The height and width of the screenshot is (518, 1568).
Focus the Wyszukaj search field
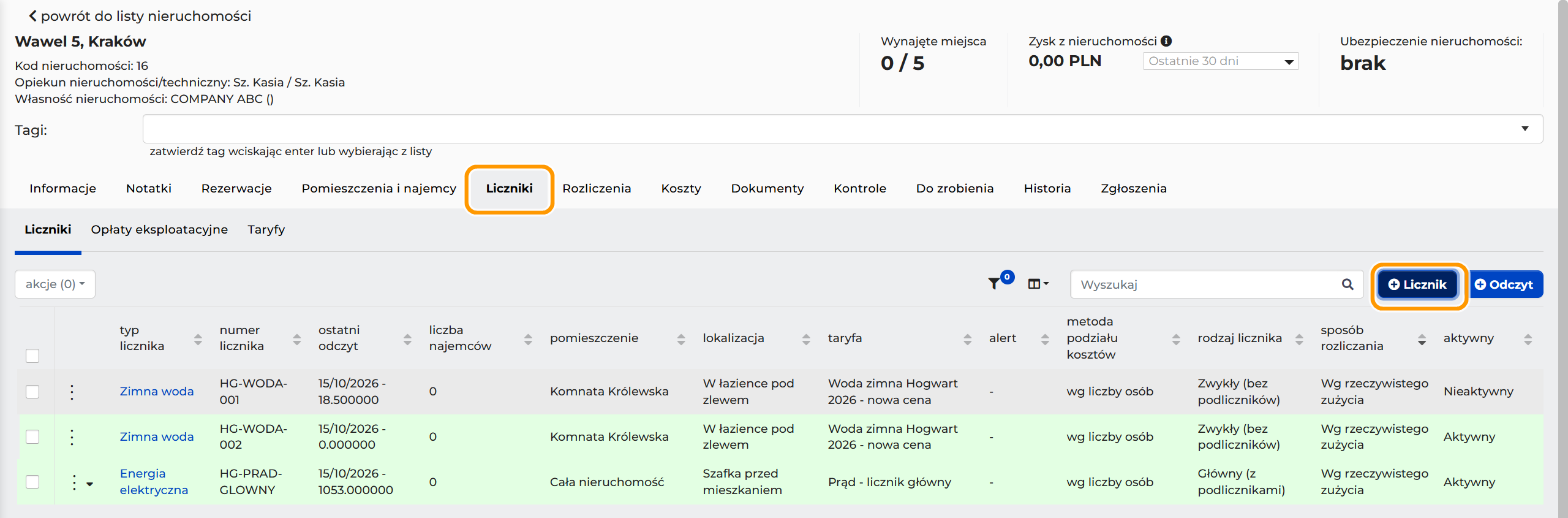(1205, 284)
